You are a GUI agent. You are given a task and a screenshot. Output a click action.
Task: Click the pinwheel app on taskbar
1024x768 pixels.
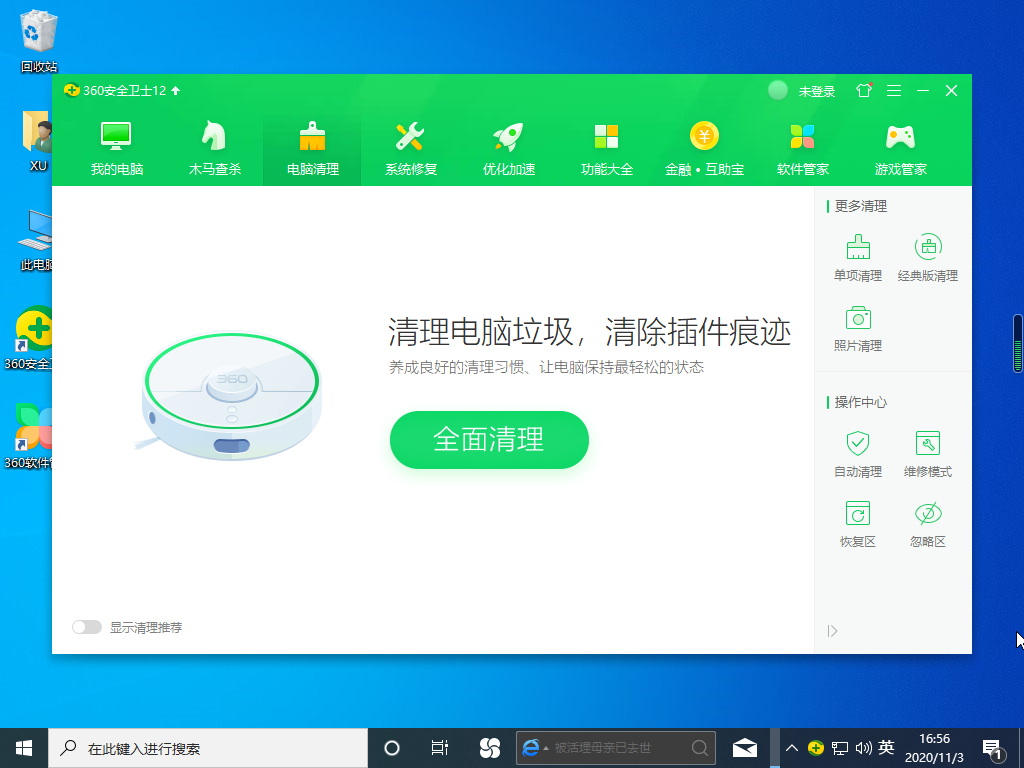point(489,748)
